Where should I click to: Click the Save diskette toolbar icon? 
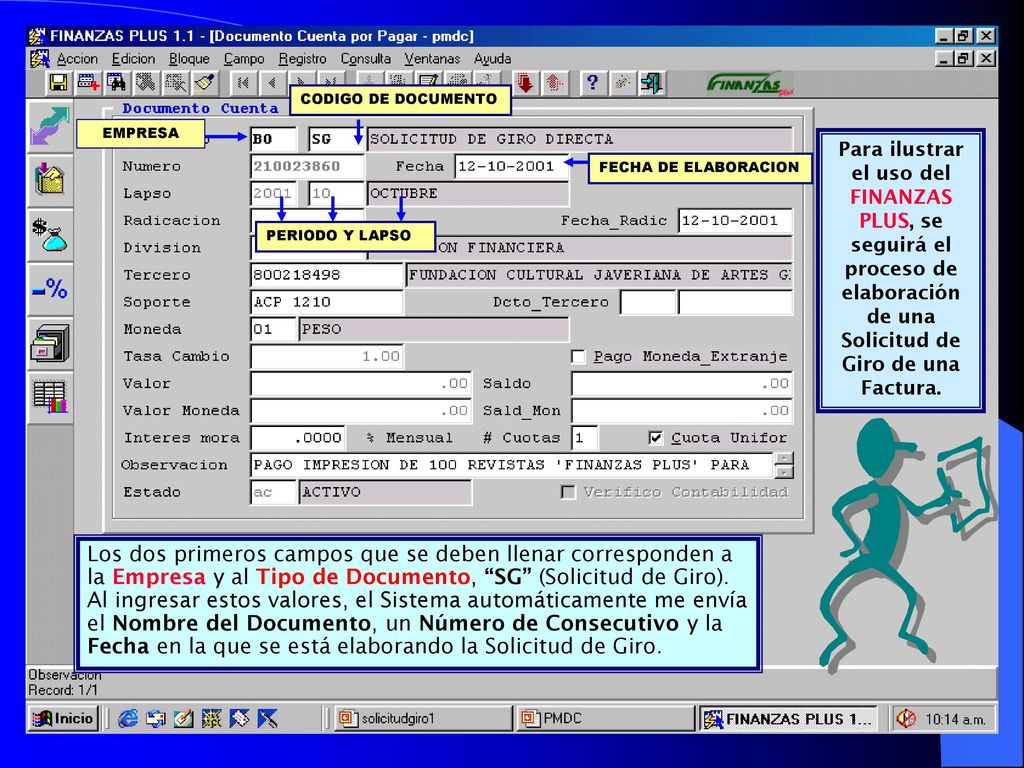click(x=59, y=83)
